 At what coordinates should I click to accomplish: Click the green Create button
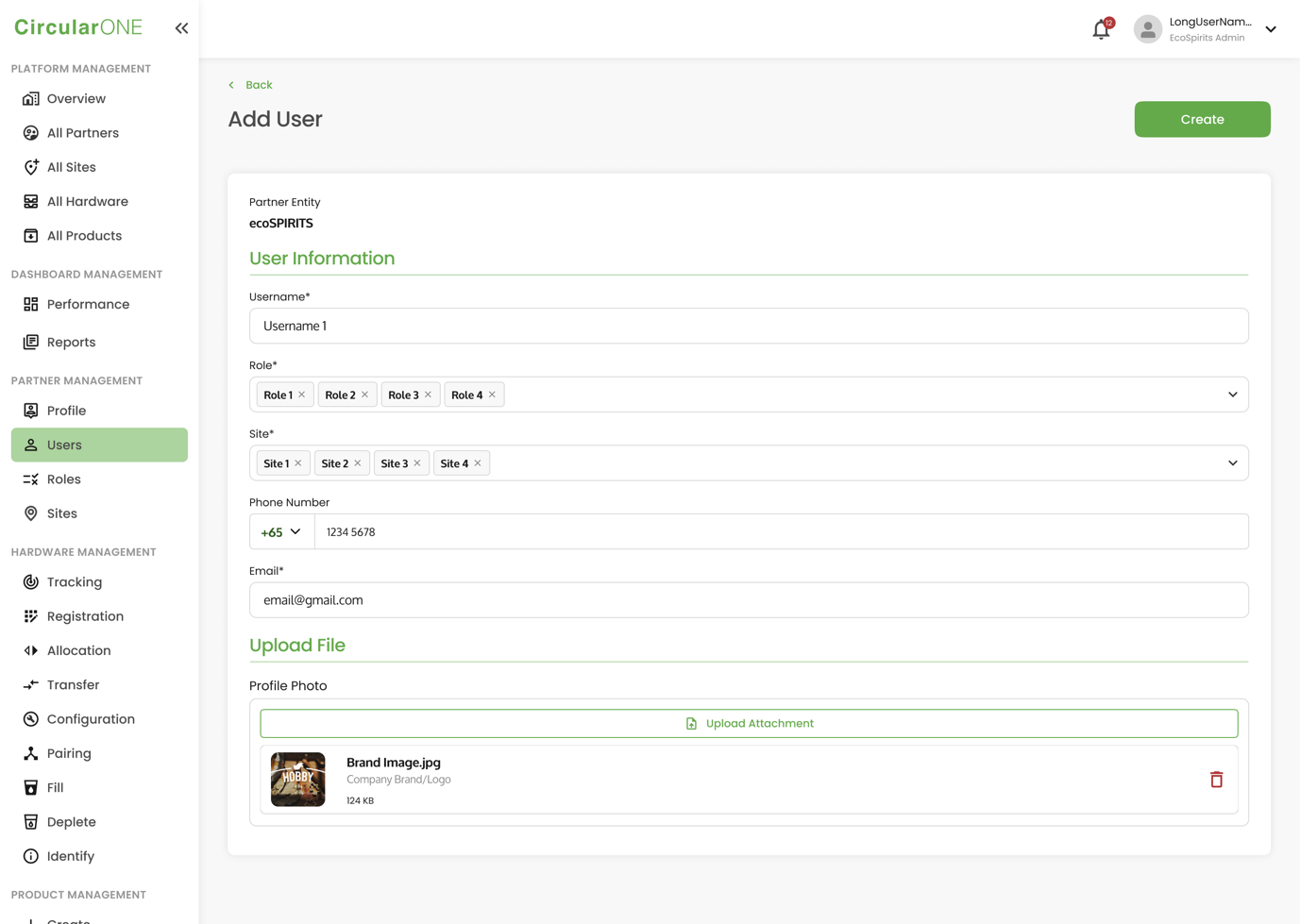click(x=1202, y=119)
